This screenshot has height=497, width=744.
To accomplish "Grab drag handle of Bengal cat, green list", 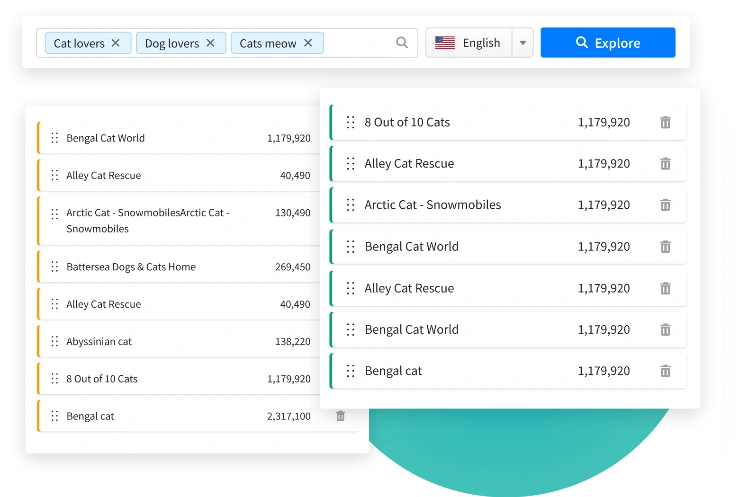I will pos(350,371).
